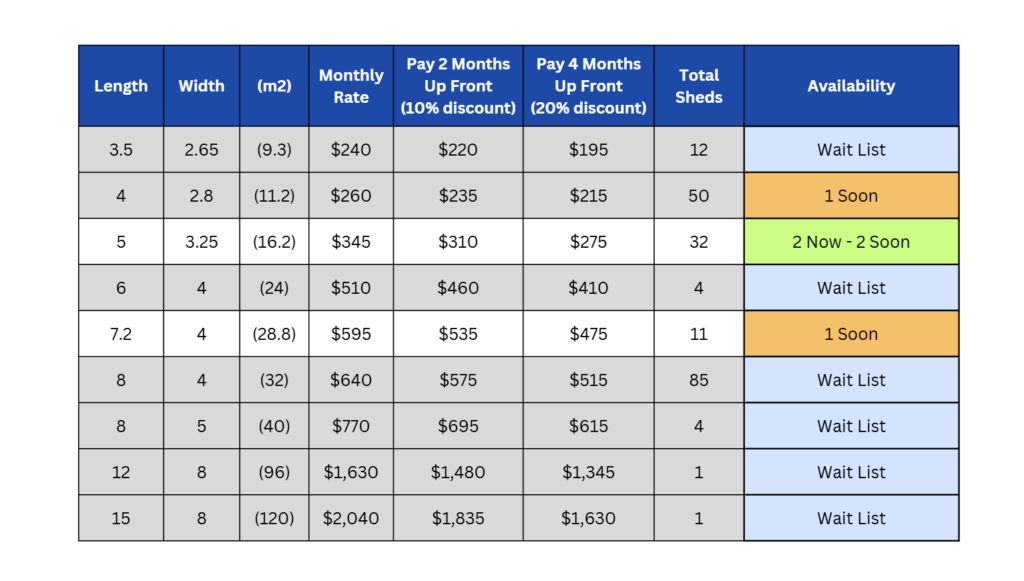
Task: Click the $1,480 two-month price cell
Action: (458, 472)
